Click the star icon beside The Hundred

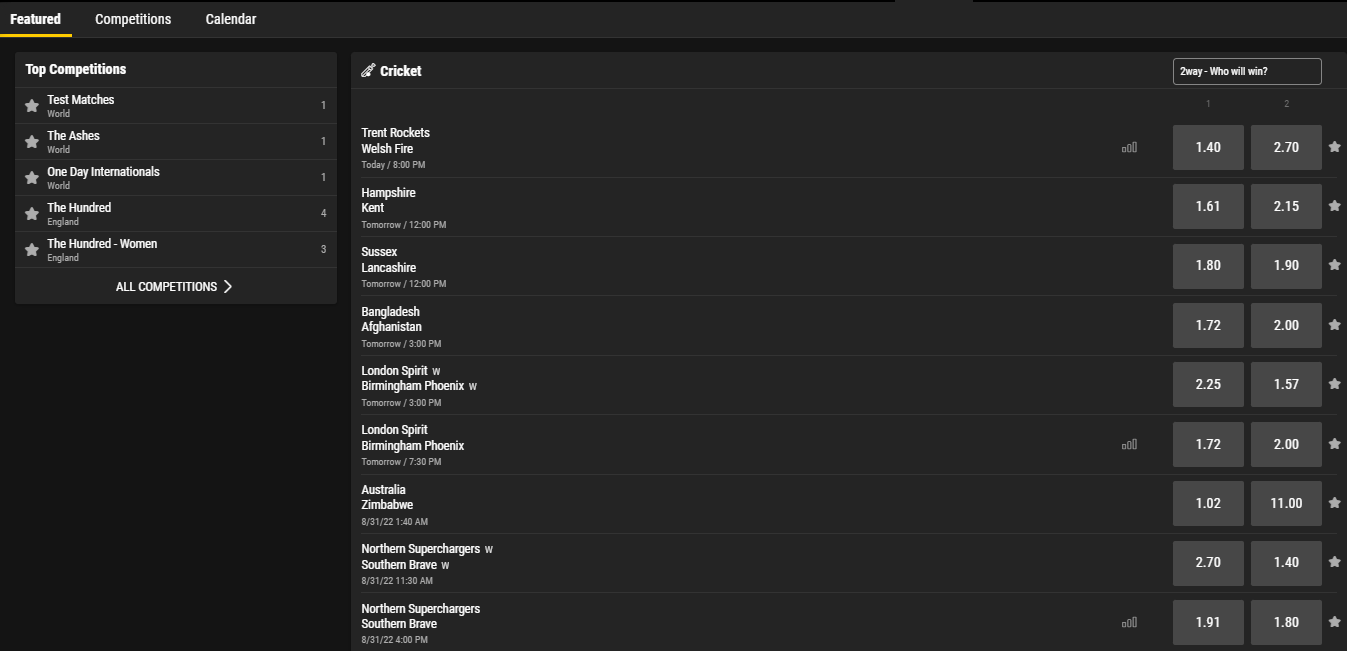coord(30,213)
